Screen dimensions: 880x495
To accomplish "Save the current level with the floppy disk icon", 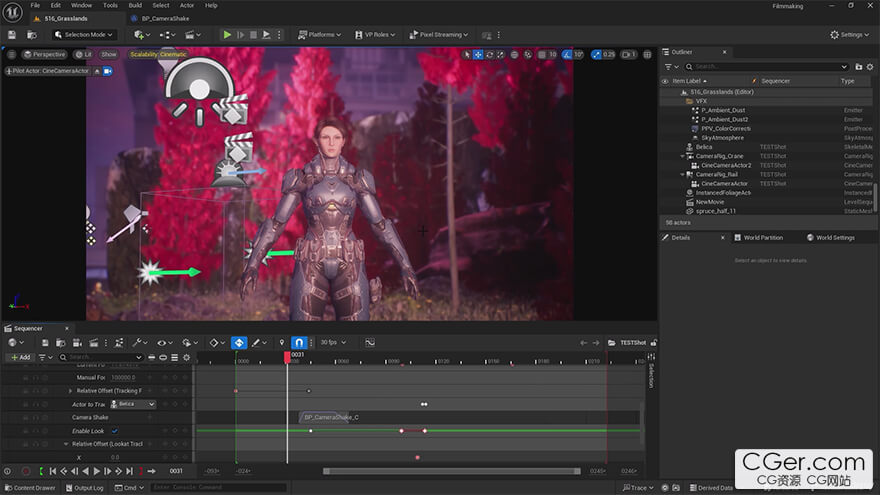I will tap(12, 35).
